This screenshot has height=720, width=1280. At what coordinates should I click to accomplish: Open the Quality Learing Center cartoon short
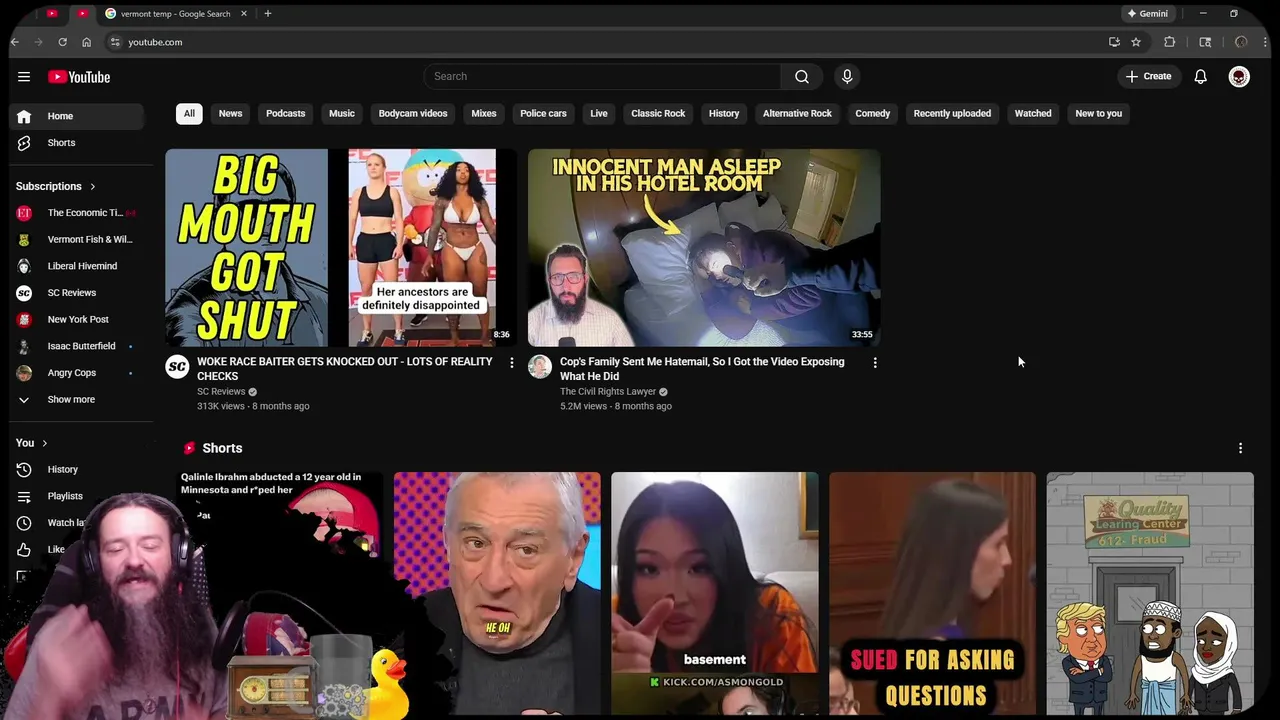(1150, 594)
